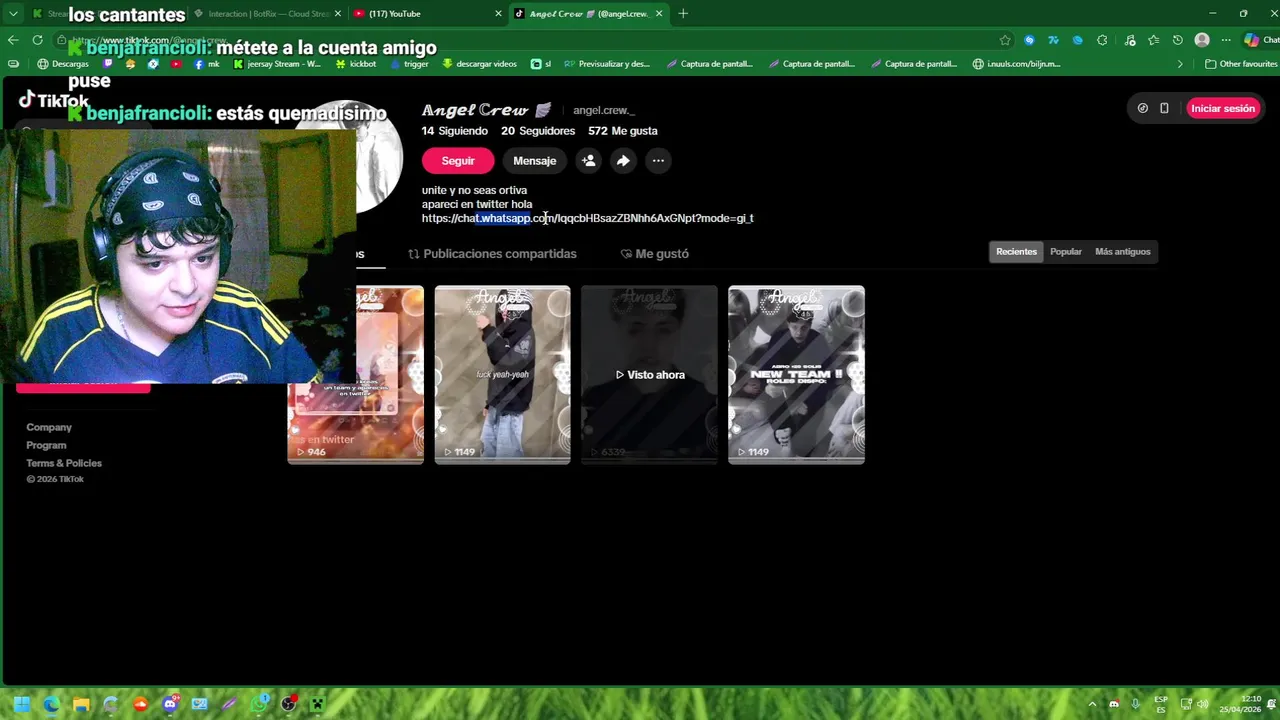Open the jeersay Stream bookmark
This screenshot has height=720, width=1280.
tap(277, 64)
